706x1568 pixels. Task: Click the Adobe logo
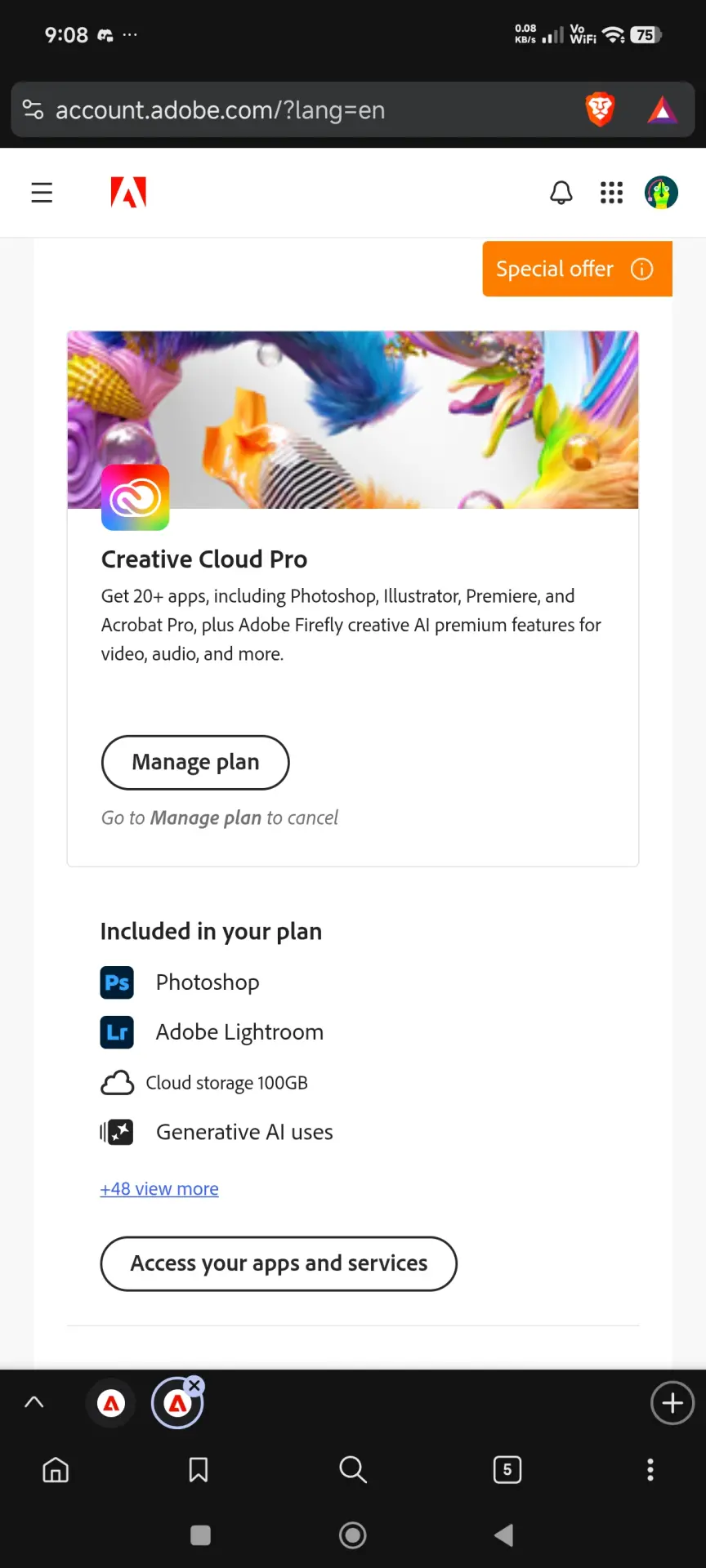(x=128, y=193)
